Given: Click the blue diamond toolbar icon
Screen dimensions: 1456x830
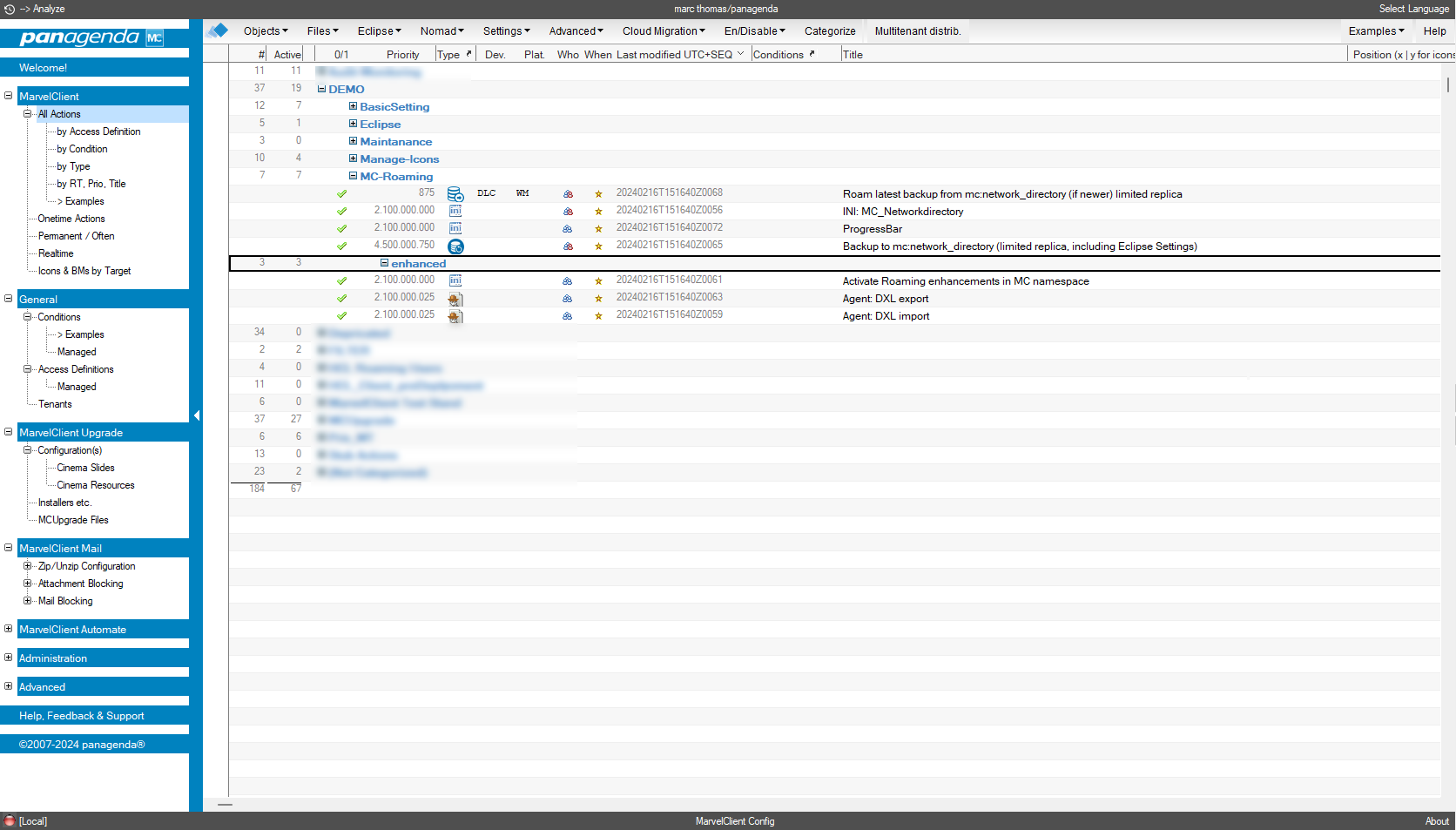Looking at the screenshot, I should coord(218,30).
